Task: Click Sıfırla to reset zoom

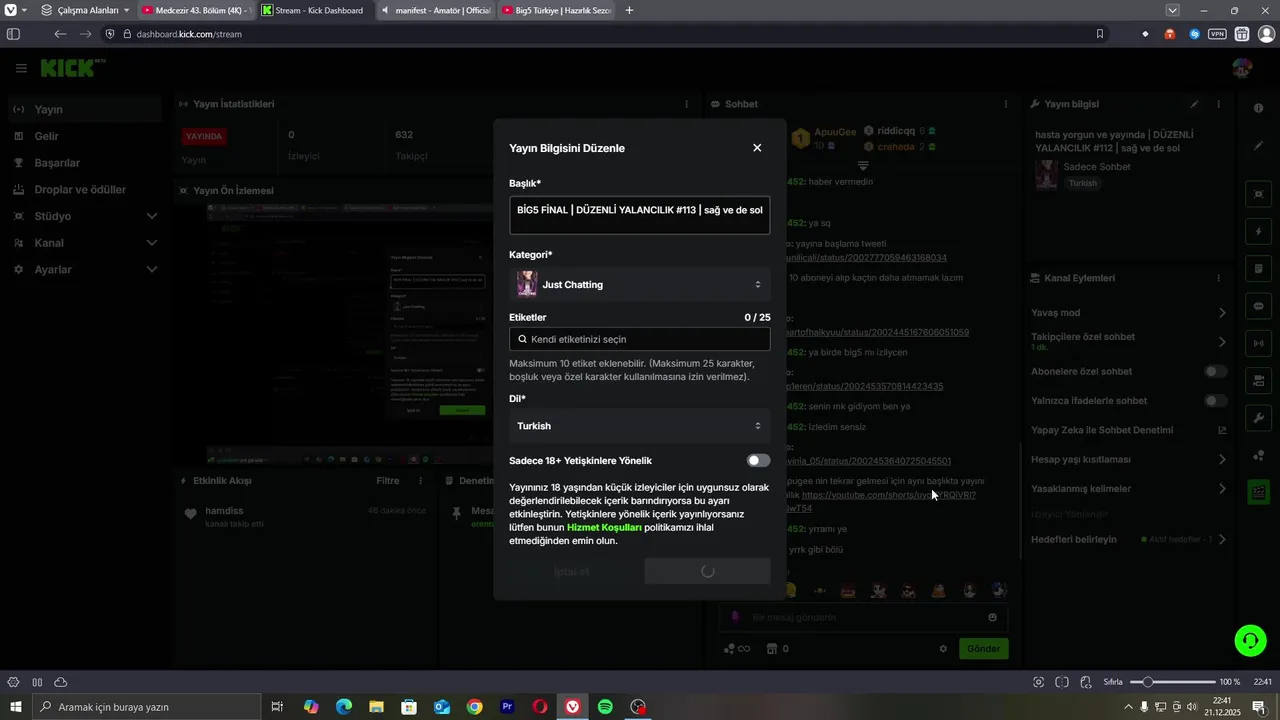Action: [1113, 682]
